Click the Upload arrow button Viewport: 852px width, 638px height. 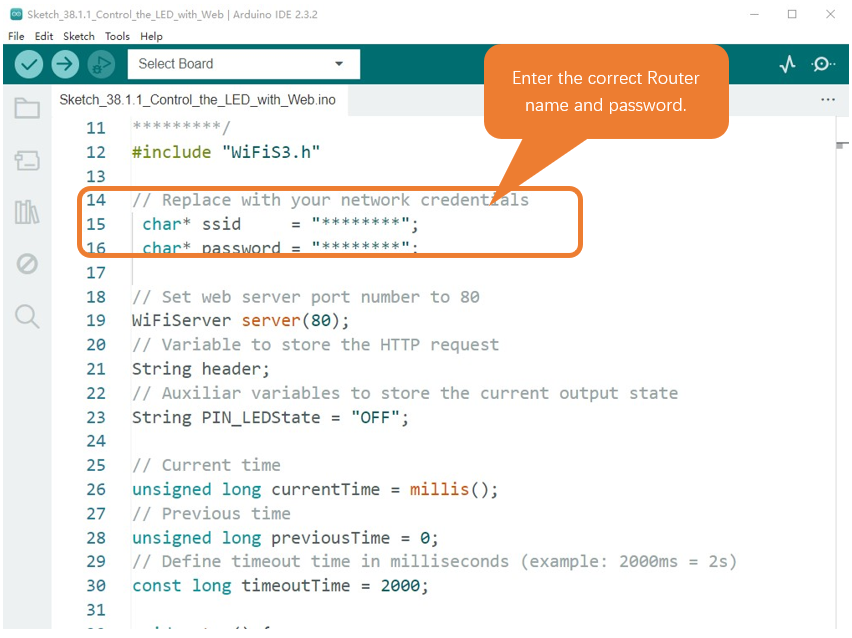(65, 65)
